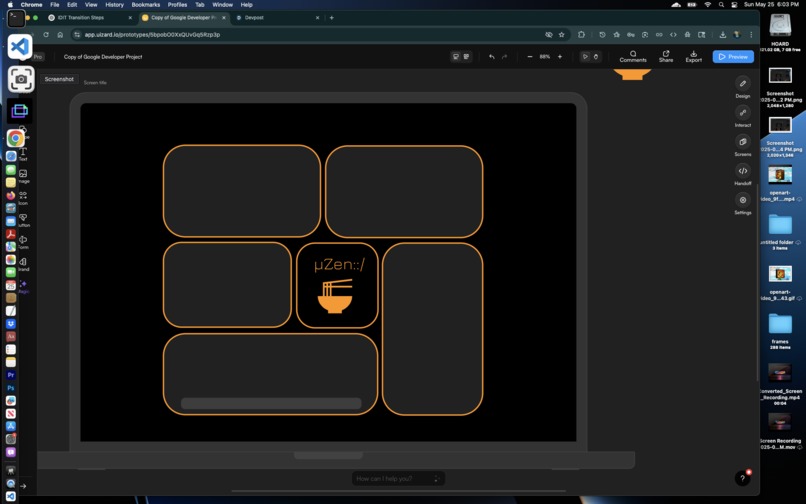Click the hidden-eye icon in address bar

click(548, 34)
